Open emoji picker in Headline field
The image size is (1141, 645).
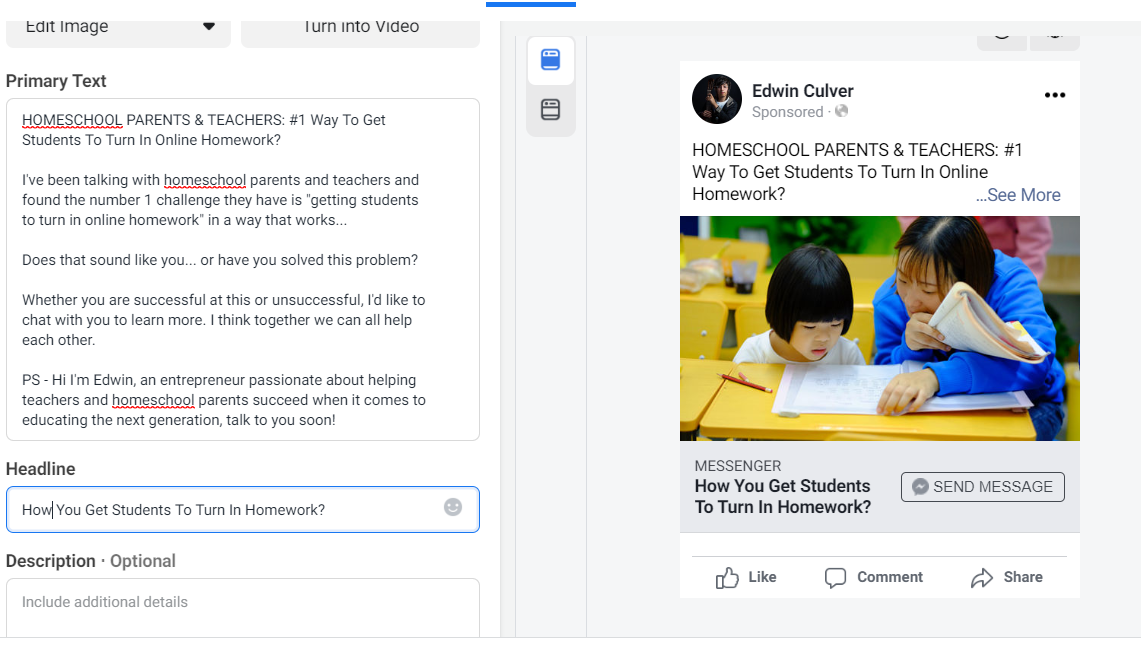(453, 507)
